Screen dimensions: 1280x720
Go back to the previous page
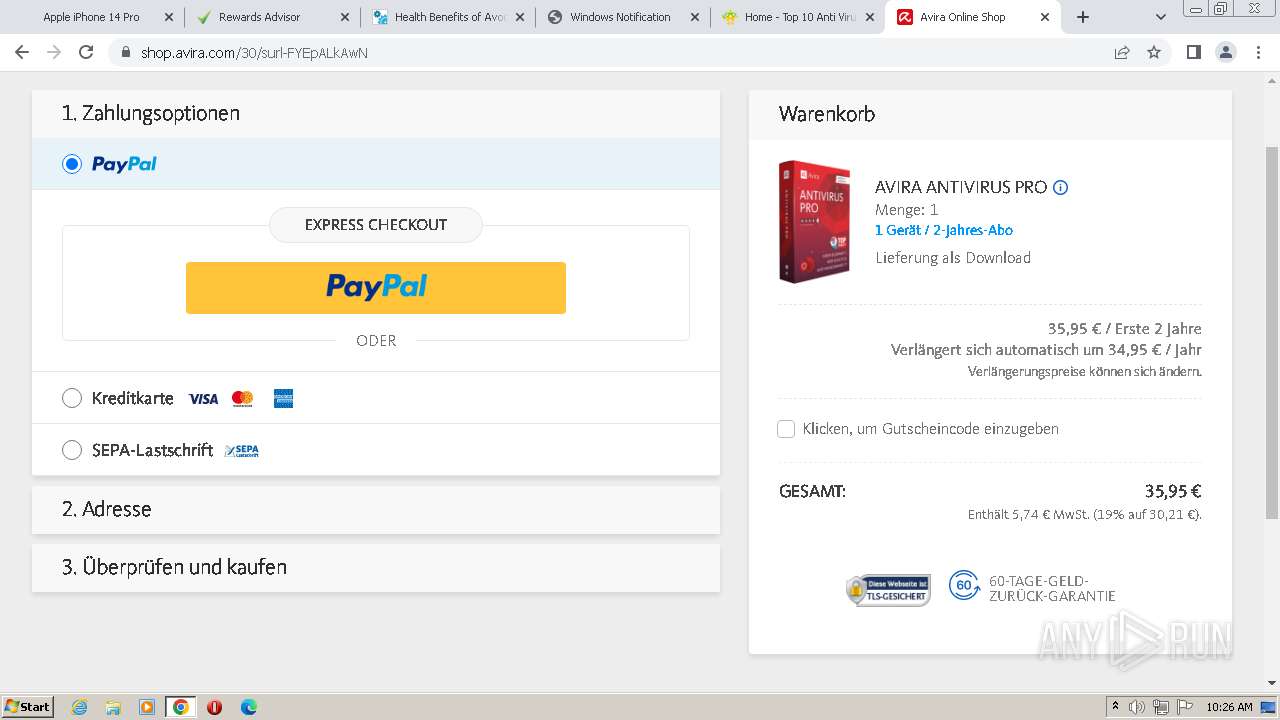22,52
